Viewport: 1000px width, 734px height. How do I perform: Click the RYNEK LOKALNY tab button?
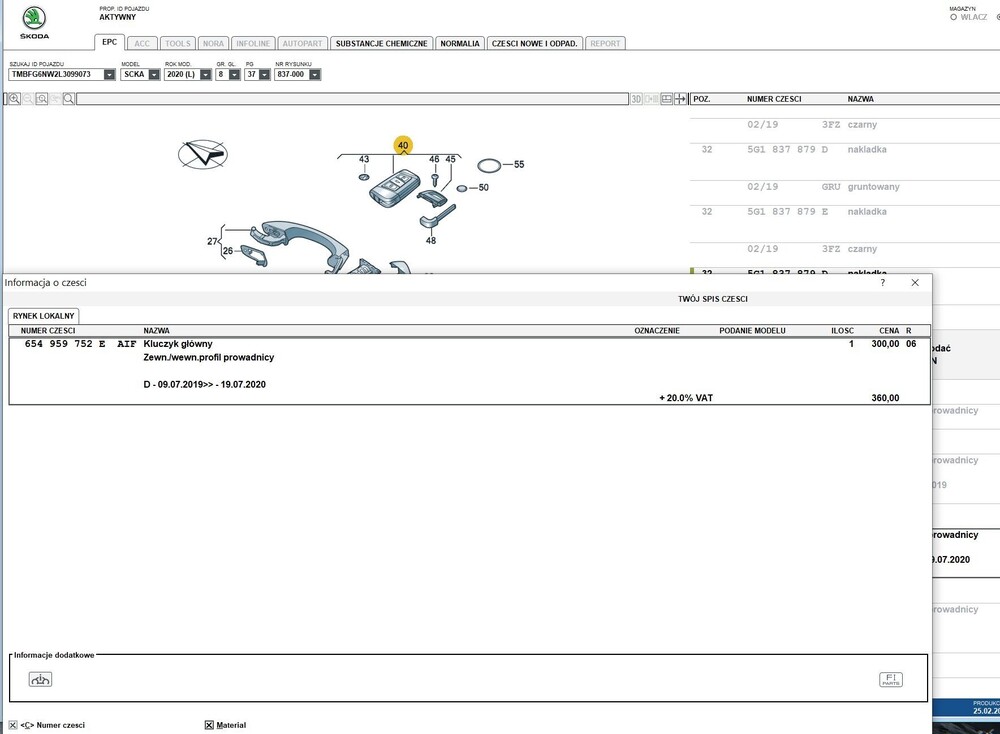coord(44,315)
